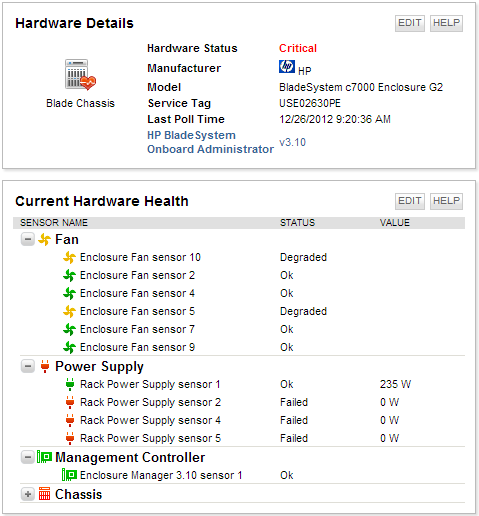The height and width of the screenshot is (516, 479).
Task: Click HELP in Hardware Details panel
Action: click(446, 23)
